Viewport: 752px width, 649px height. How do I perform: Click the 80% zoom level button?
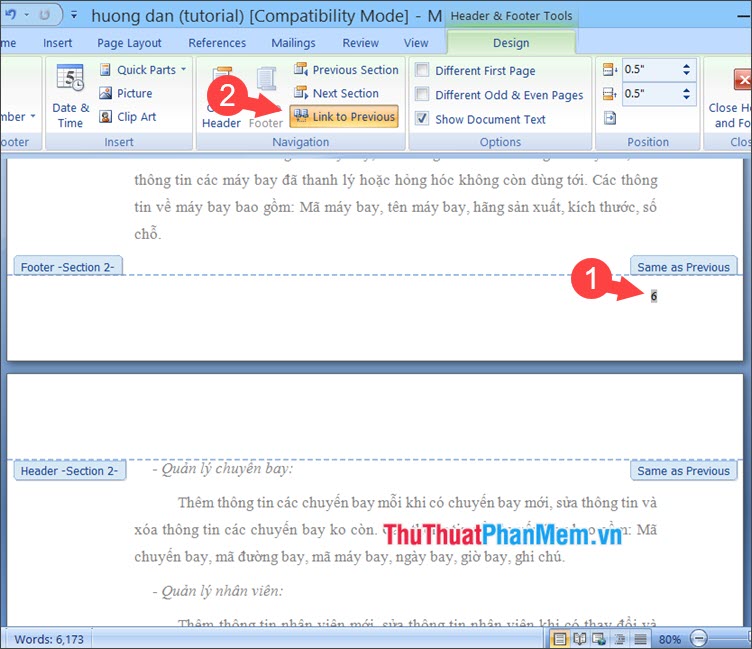[x=670, y=639]
